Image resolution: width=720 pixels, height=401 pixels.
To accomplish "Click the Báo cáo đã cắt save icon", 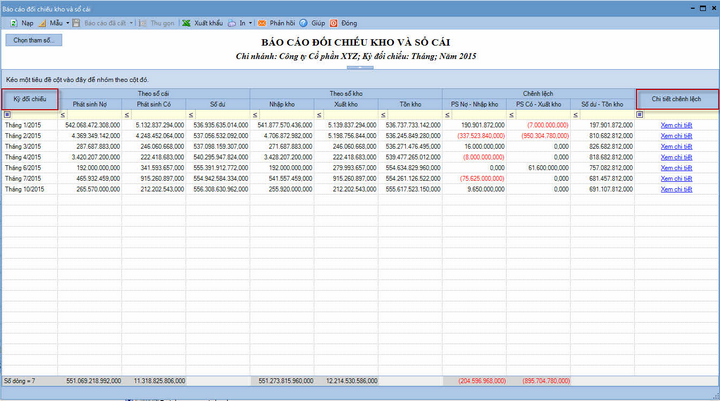I will coord(76,23).
